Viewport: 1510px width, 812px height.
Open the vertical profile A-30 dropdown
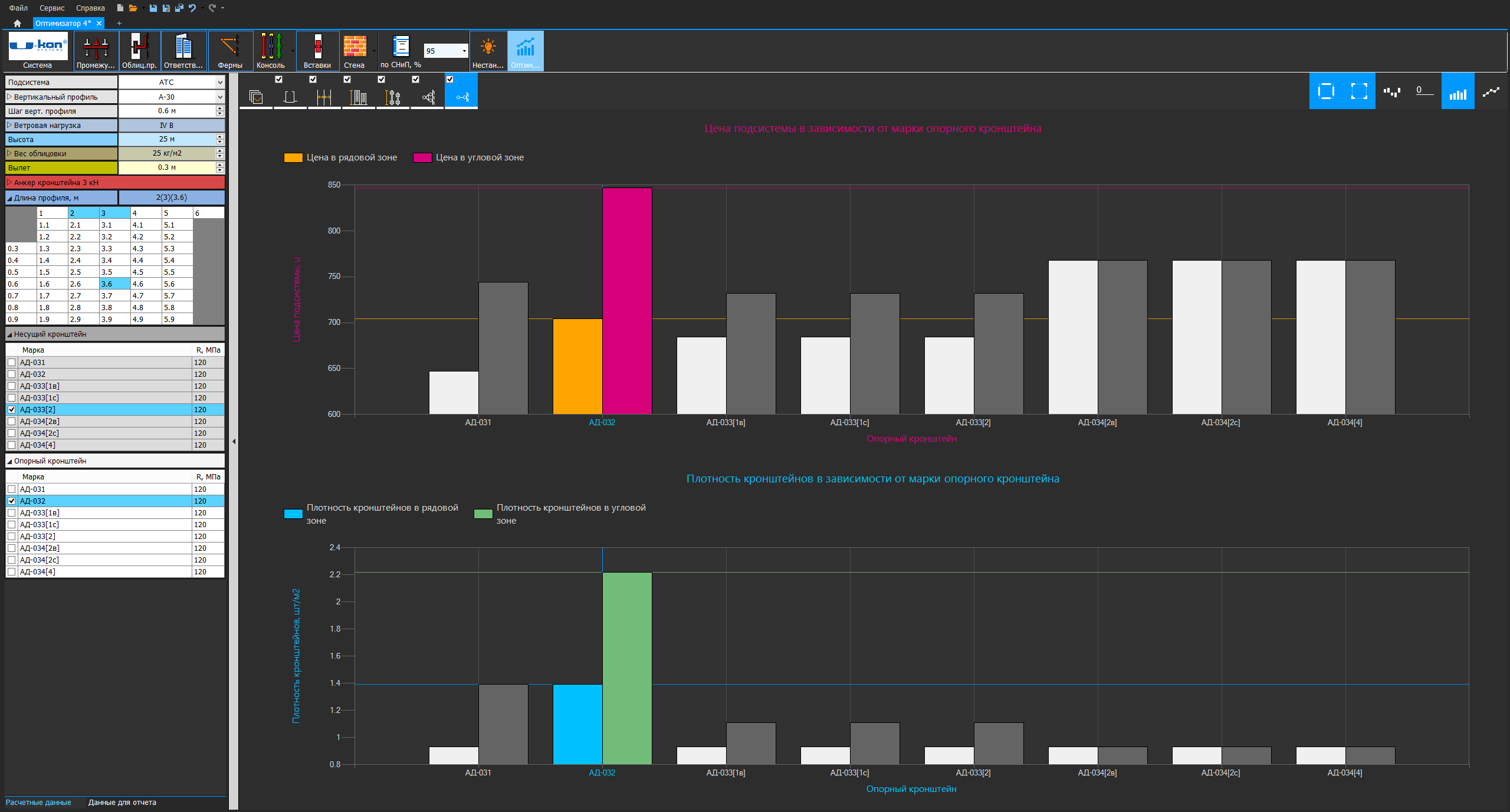click(220, 97)
